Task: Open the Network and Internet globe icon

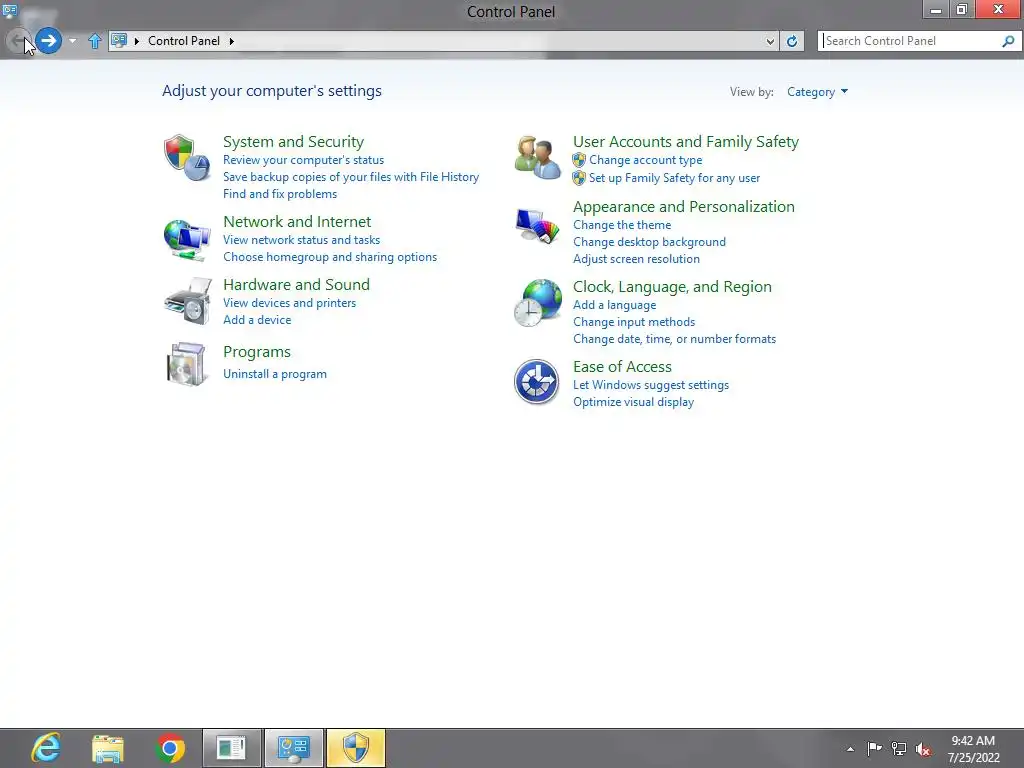Action: click(187, 240)
